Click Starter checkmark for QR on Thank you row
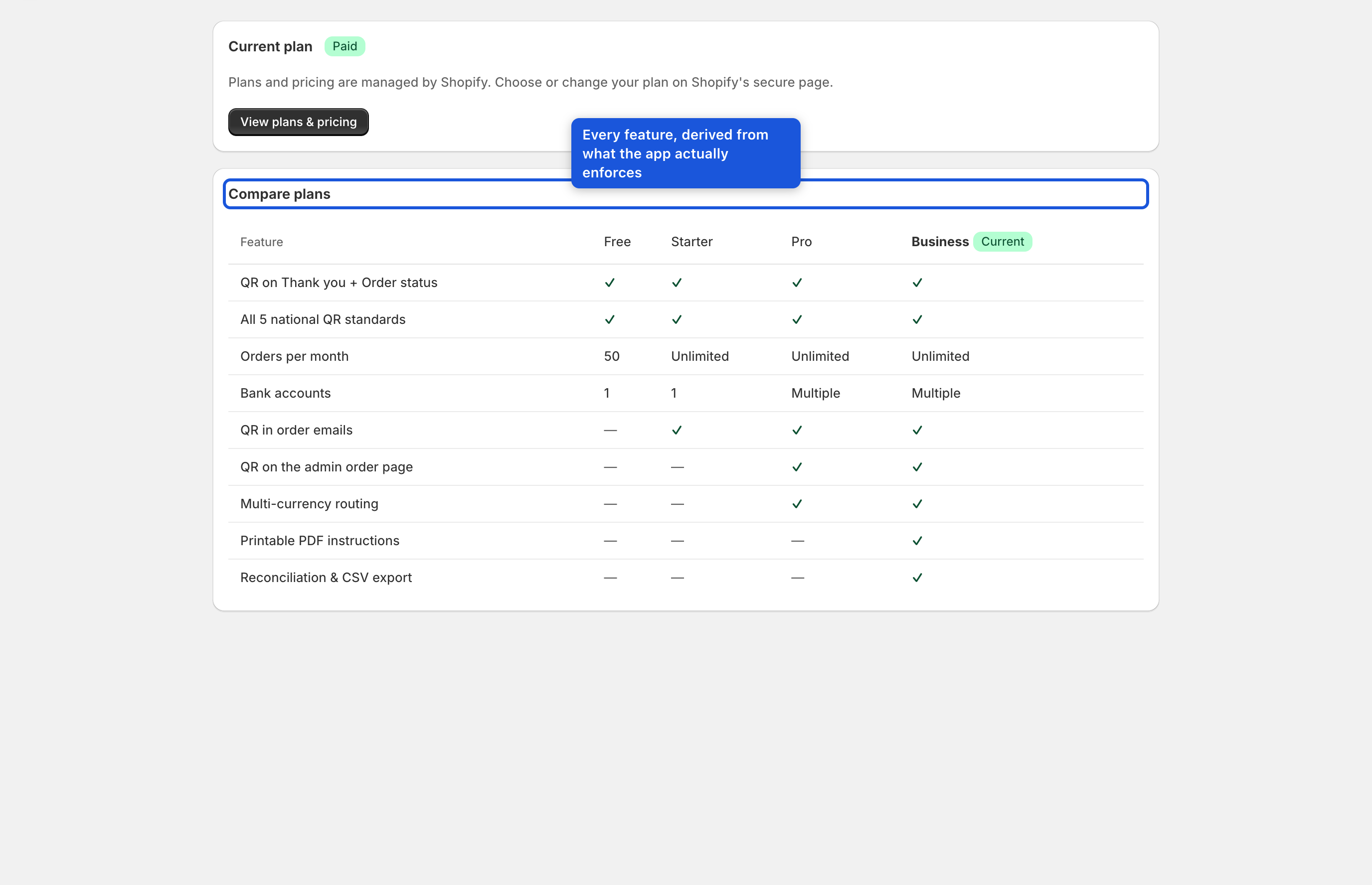Viewport: 1372px width, 885px height. coord(677,283)
